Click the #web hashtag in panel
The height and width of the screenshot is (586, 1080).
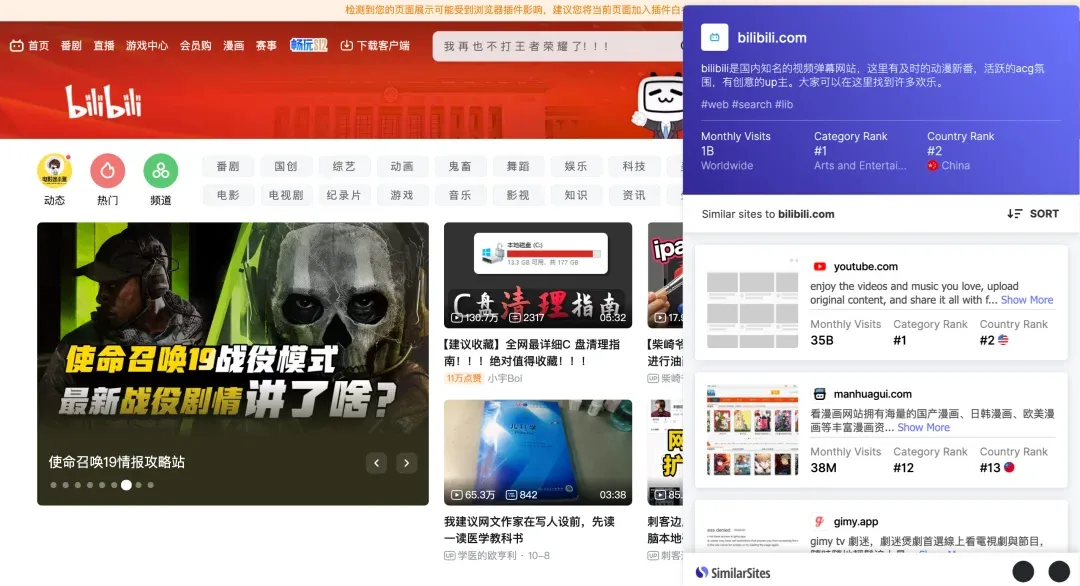click(714, 105)
